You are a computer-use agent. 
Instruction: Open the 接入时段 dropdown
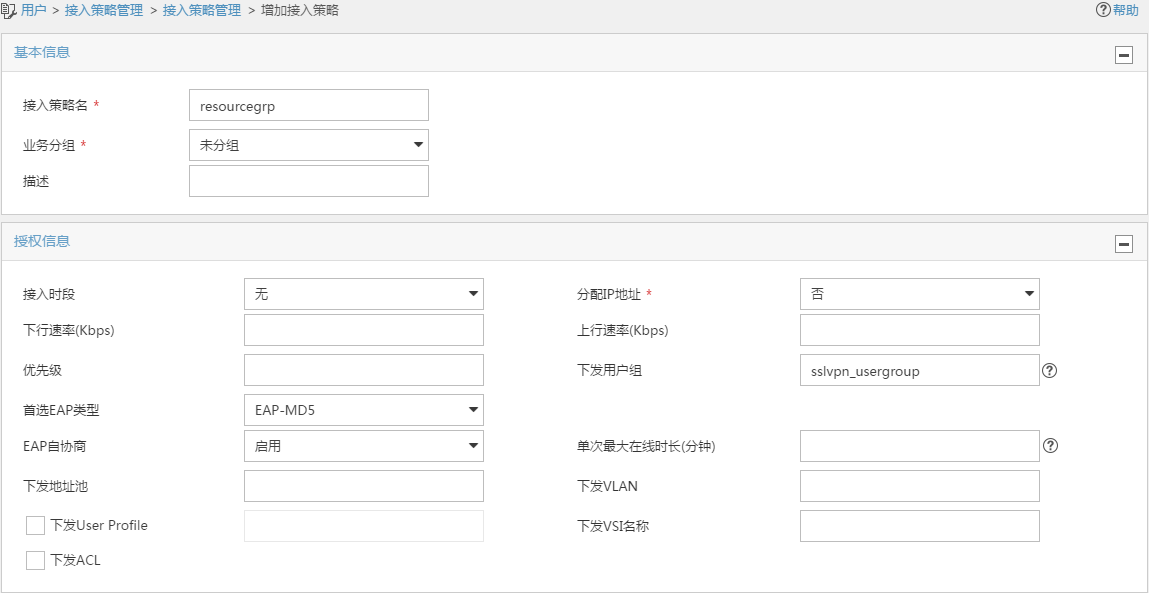[x=363, y=294]
